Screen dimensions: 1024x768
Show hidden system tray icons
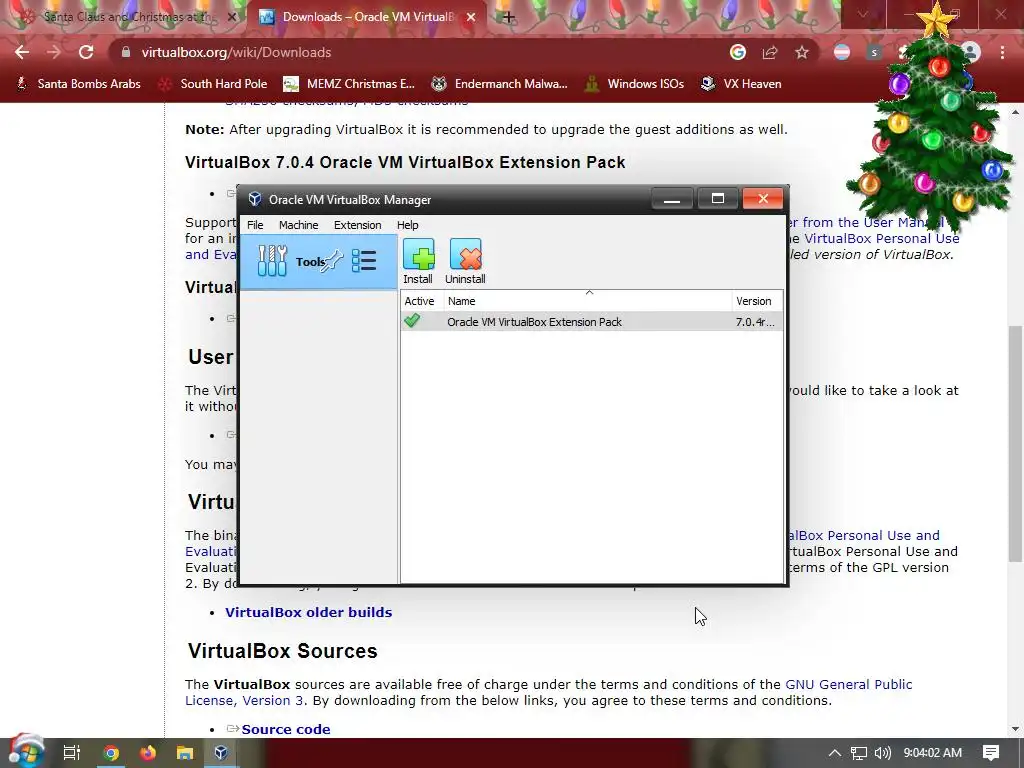[835, 753]
